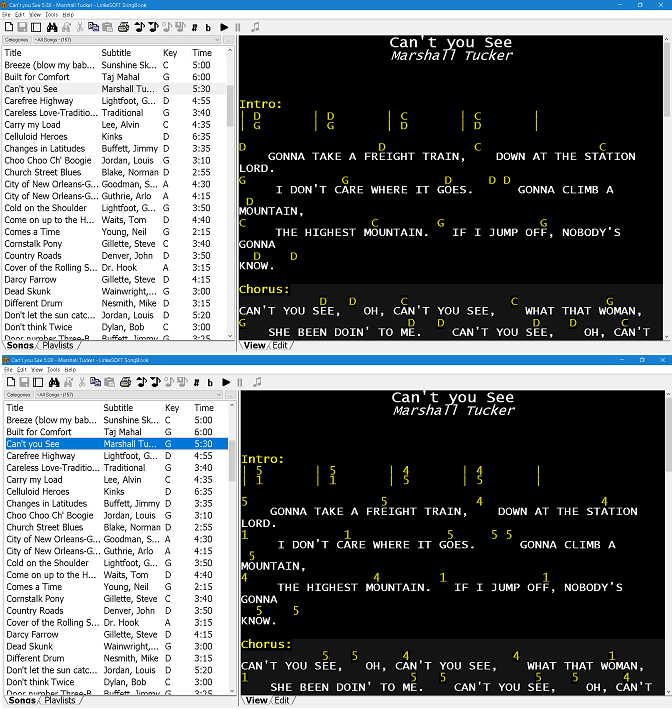Click Categories button in bottom window
Viewport: 672px width, 710px height.
tap(19, 395)
